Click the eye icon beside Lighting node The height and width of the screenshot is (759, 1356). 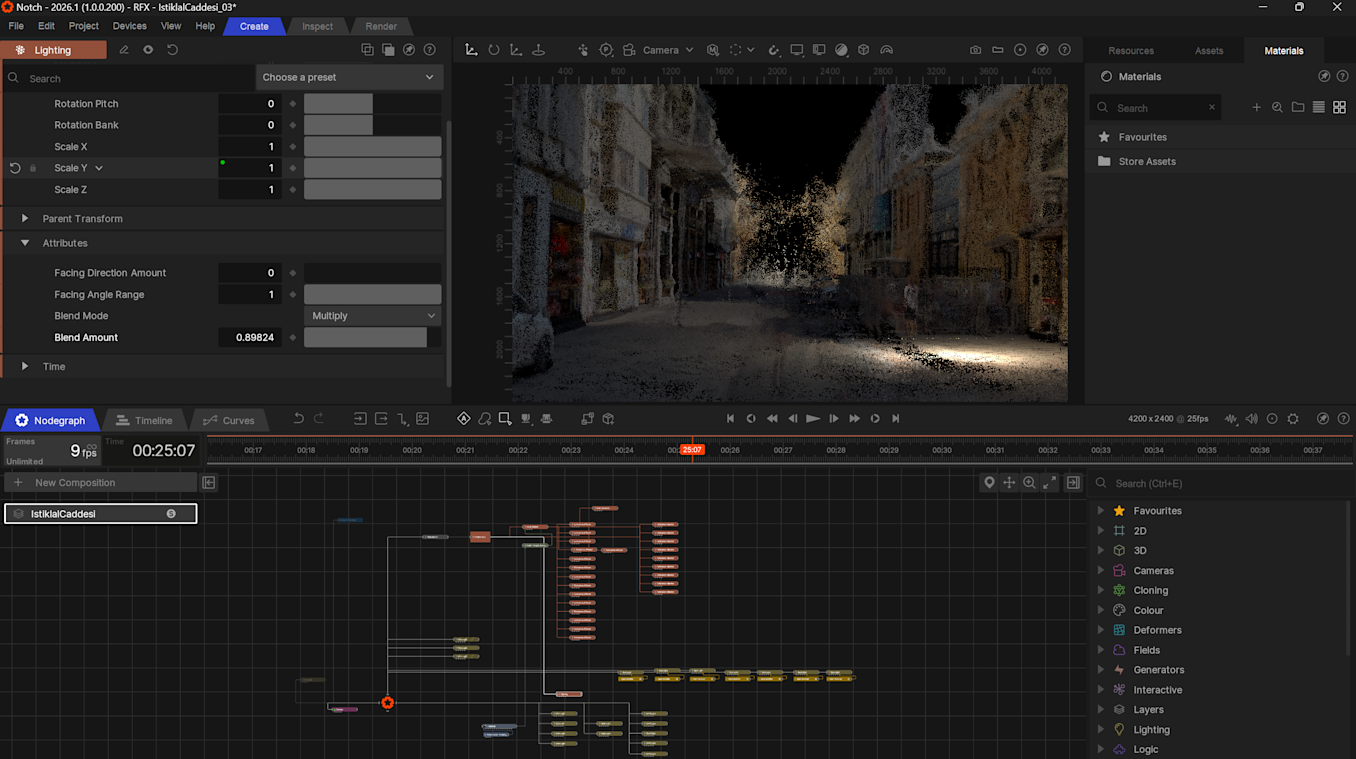point(148,50)
